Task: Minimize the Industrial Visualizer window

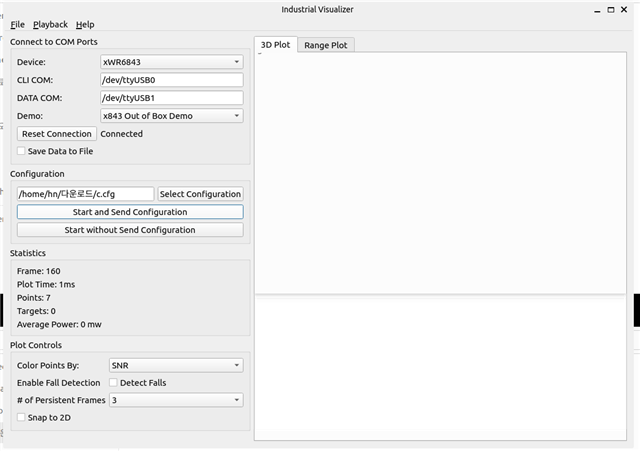Action: (598, 10)
